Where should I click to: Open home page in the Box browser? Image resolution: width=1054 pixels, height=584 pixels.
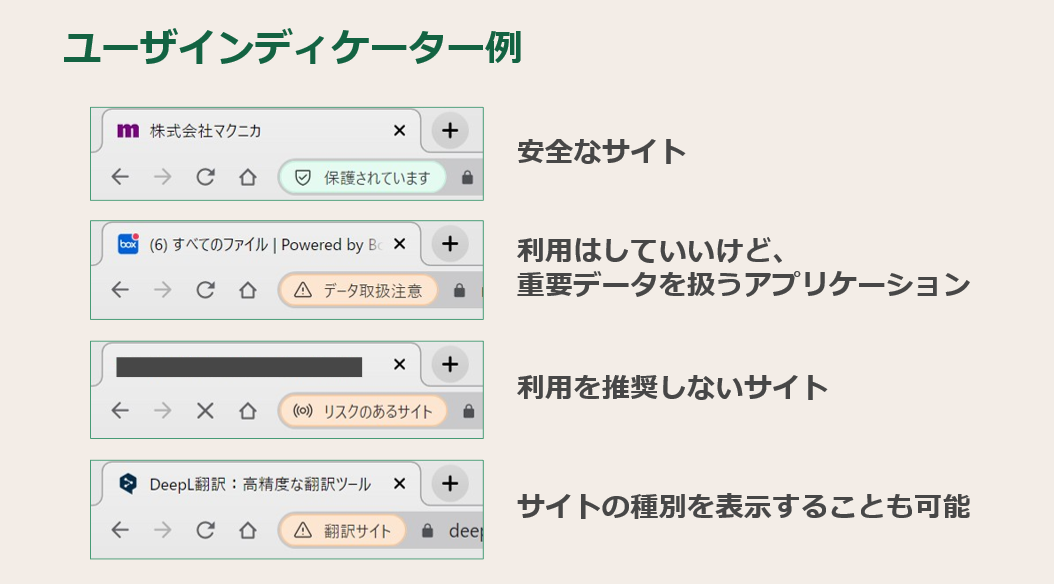tap(248, 291)
